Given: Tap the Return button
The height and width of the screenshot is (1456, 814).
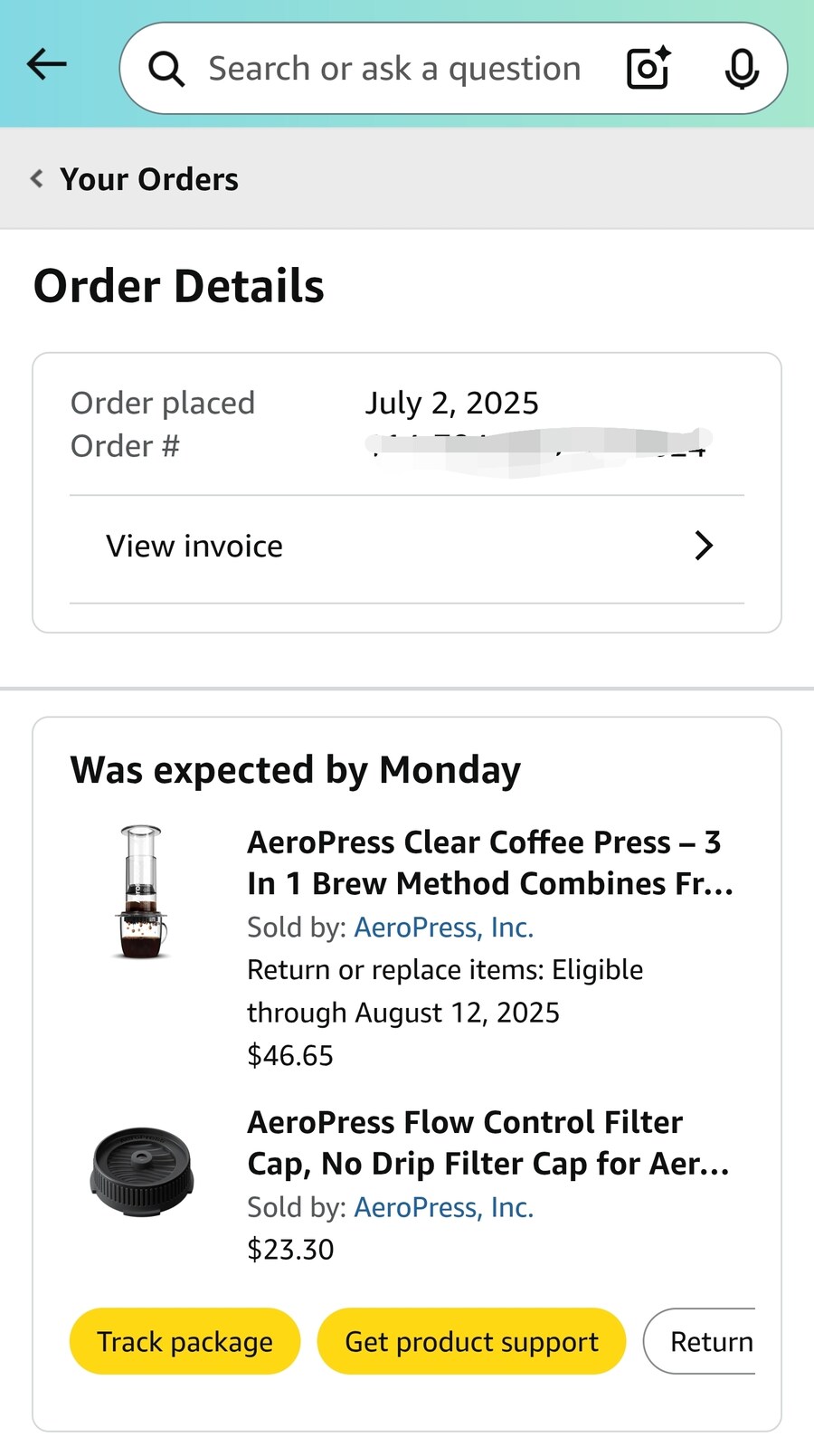Looking at the screenshot, I should [700, 1341].
